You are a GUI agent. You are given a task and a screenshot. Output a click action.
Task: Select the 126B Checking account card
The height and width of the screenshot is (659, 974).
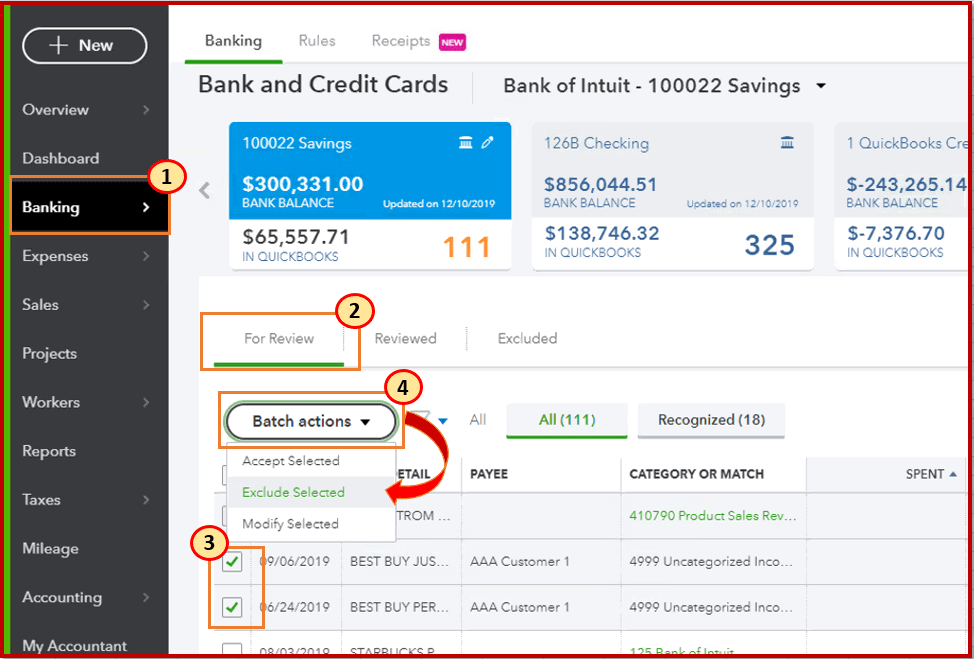673,196
